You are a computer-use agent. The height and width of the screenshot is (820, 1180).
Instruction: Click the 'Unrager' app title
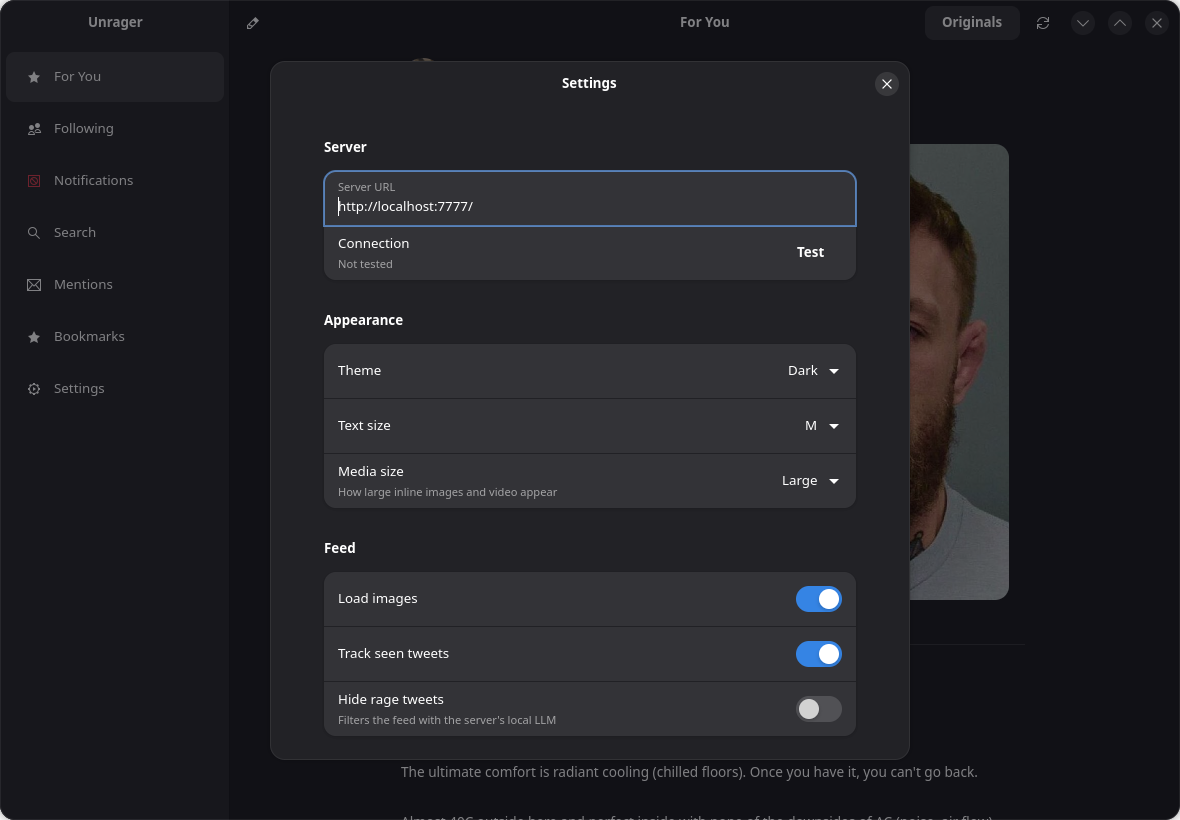pos(115,23)
